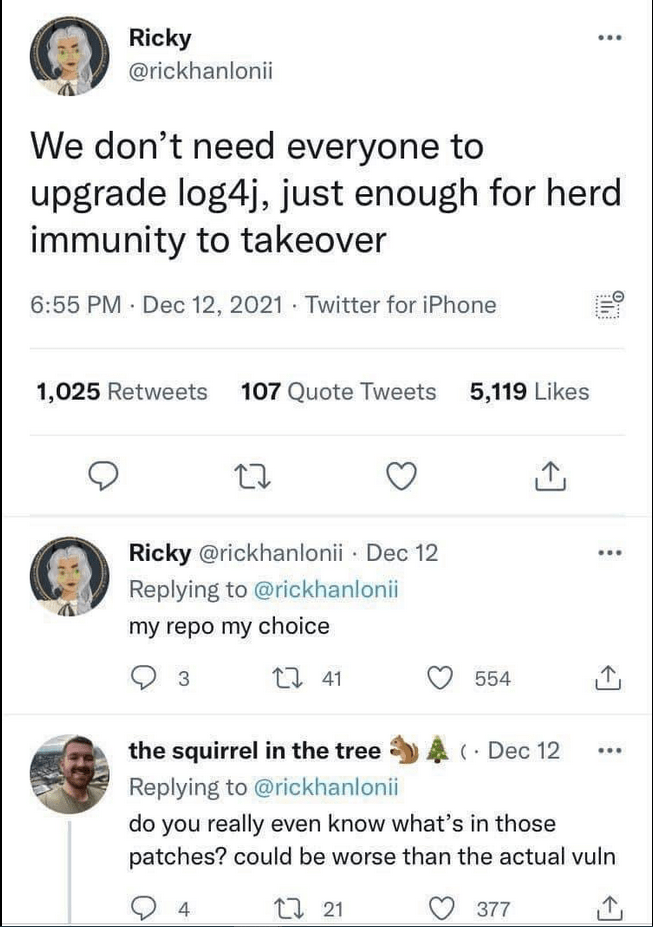
Task: Reply to 'my repo my choice' tweet
Action: (146, 679)
